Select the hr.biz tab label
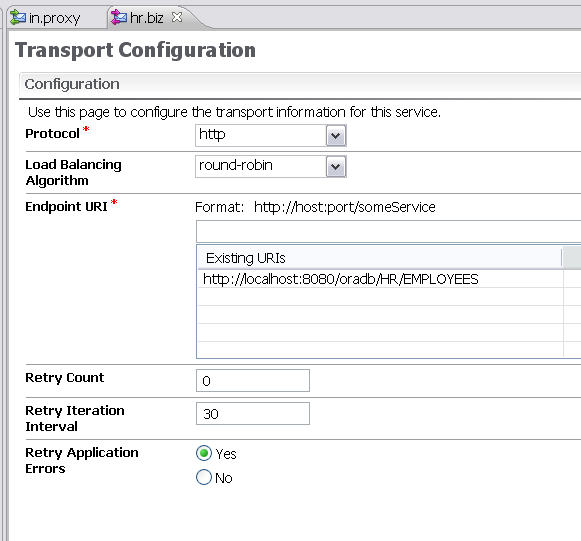 147,17
